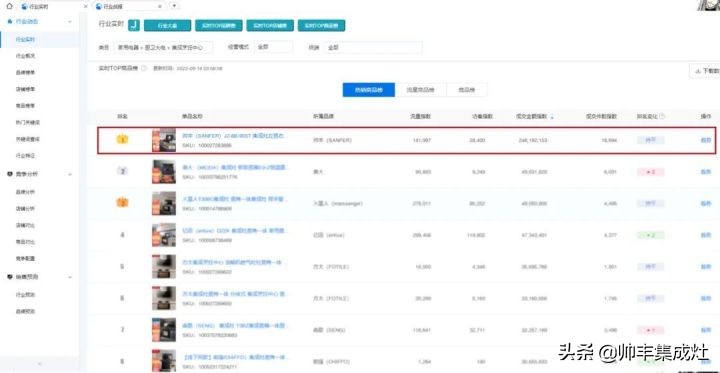This screenshot has width=720, height=373.
Task: Click the 下载数据 download button
Action: pos(704,71)
